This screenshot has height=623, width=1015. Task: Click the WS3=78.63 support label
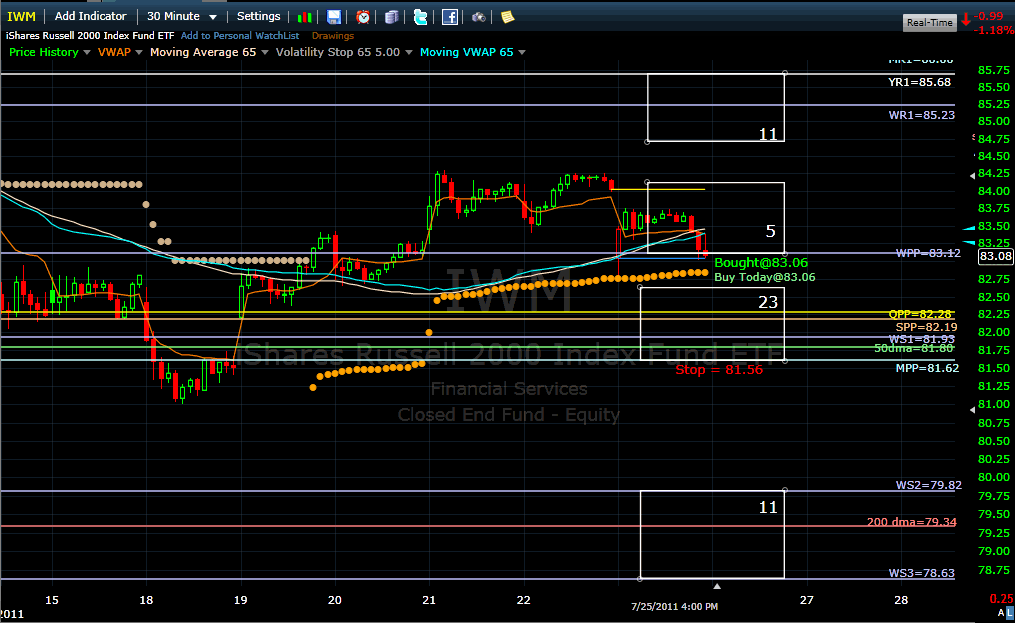[x=921, y=573]
